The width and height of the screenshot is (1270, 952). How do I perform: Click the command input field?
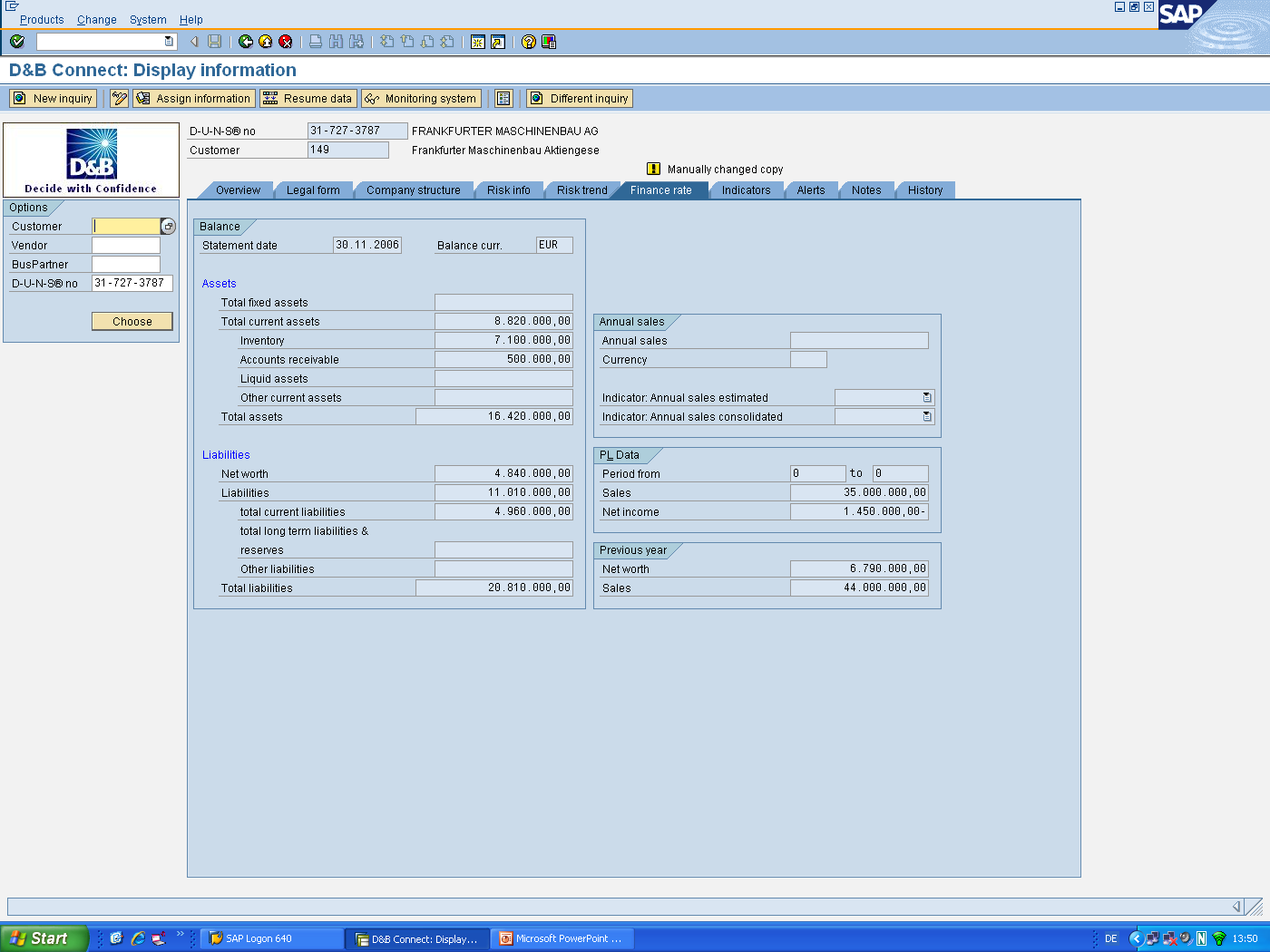(101, 42)
